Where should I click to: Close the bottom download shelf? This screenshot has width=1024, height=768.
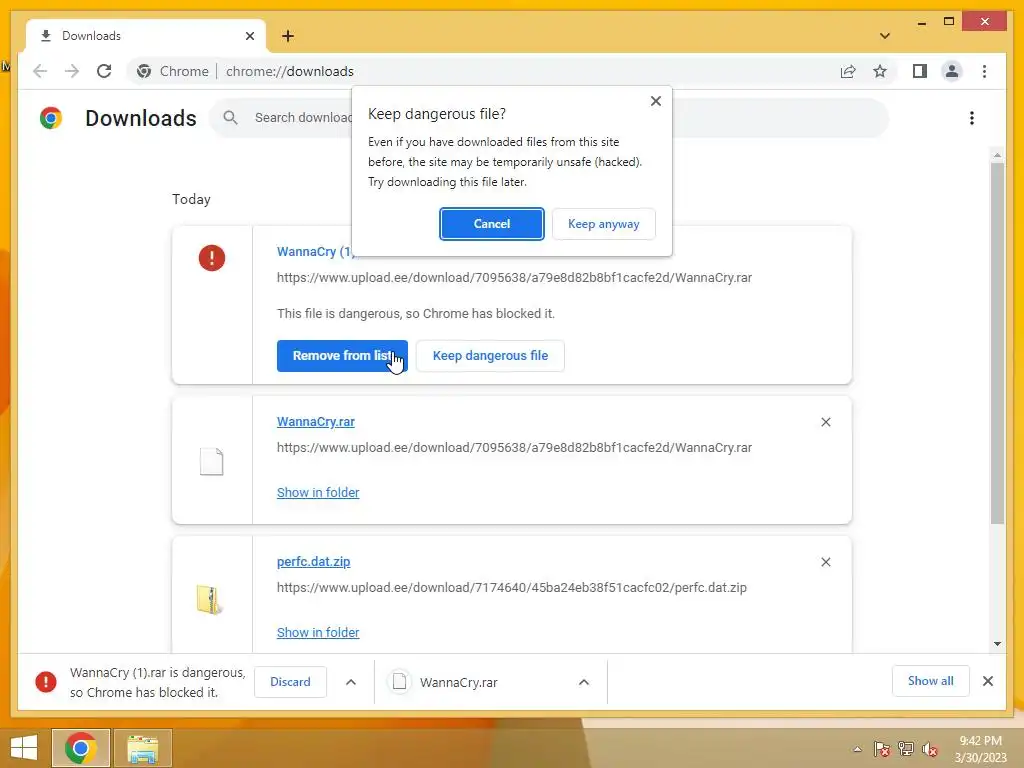click(988, 681)
